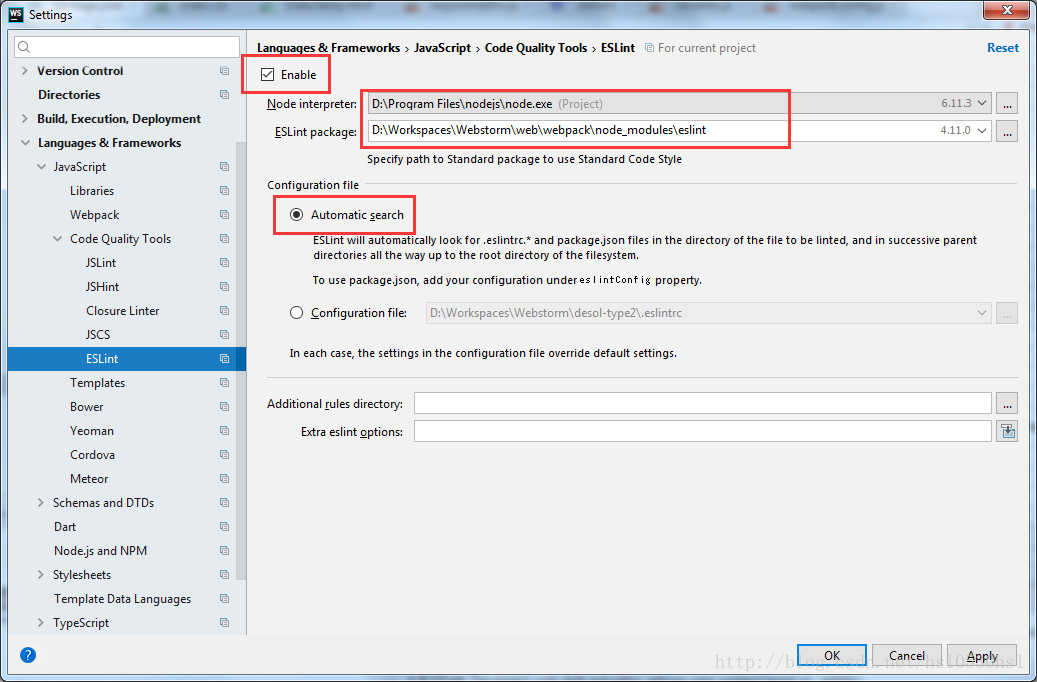Click project-level icon beside Dart
This screenshot has height=682, width=1037.
[224, 527]
